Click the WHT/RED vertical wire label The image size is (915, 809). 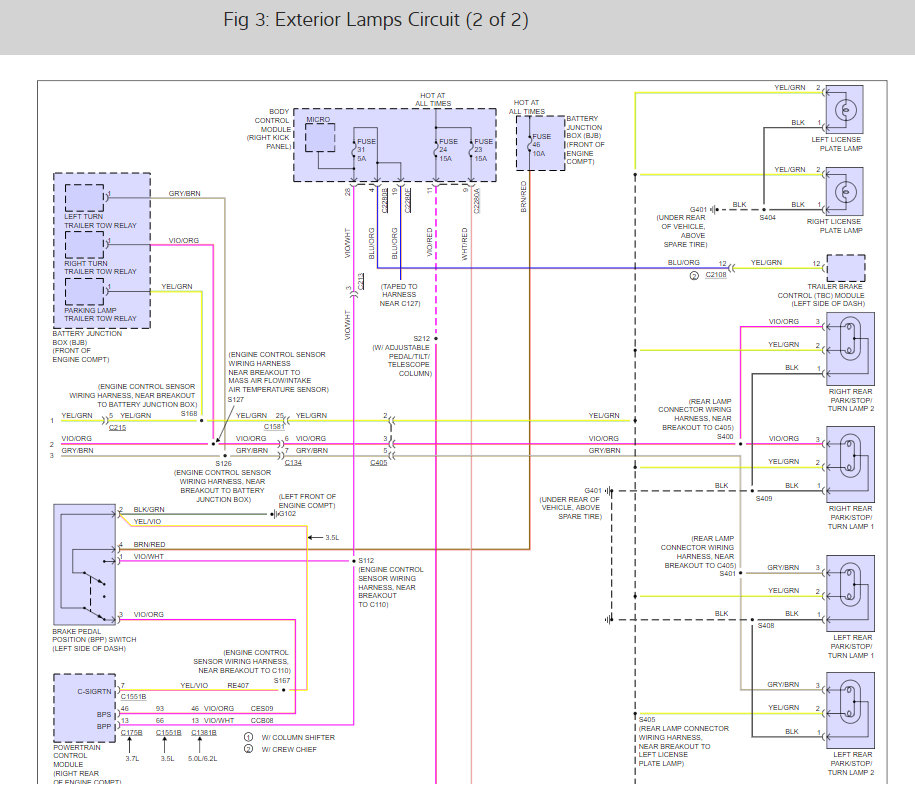[x=465, y=244]
